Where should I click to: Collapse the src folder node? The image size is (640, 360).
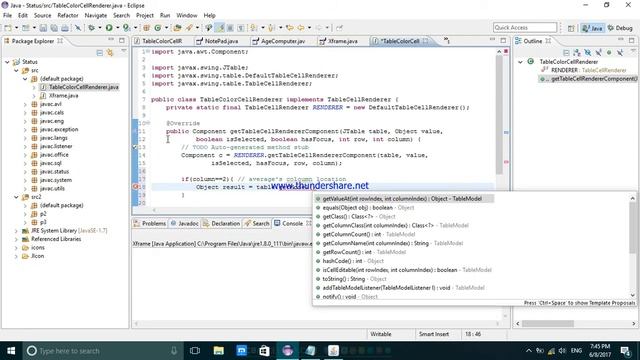[x=16, y=71]
